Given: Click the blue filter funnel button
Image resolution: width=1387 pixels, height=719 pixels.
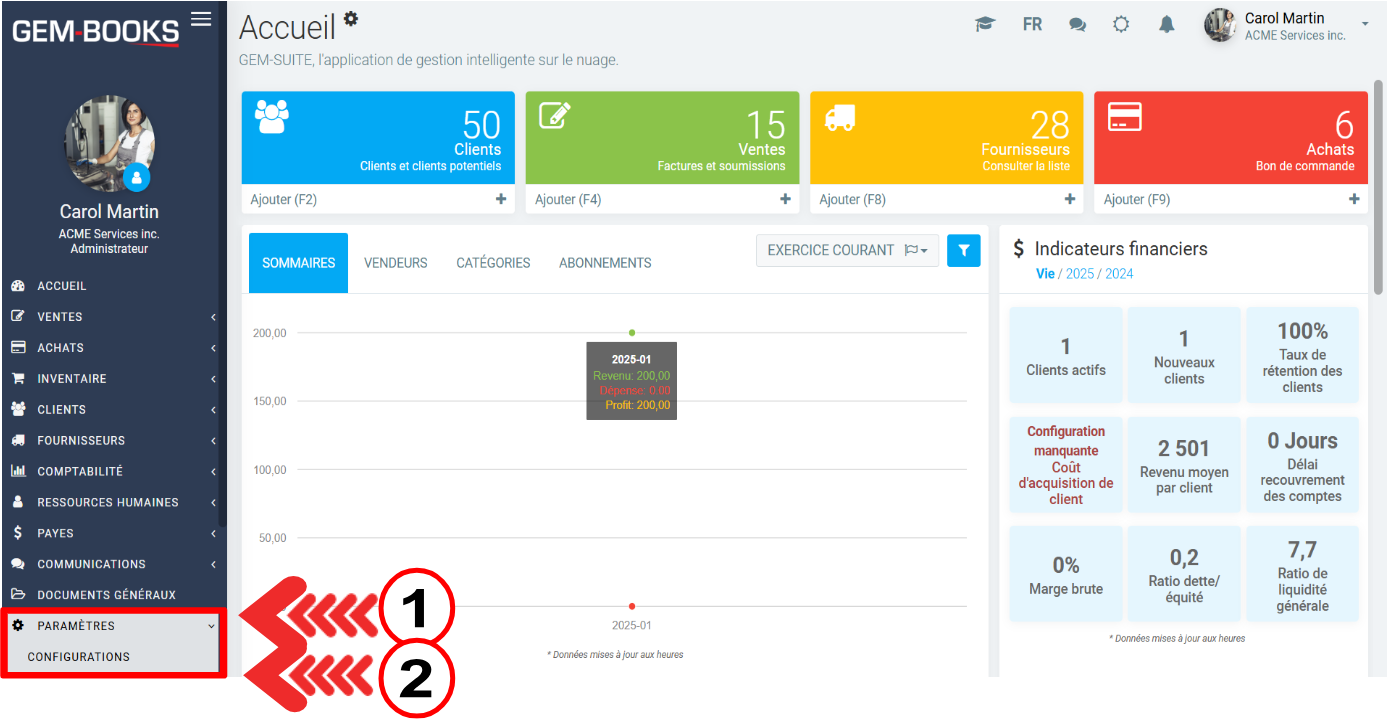Looking at the screenshot, I should (963, 250).
